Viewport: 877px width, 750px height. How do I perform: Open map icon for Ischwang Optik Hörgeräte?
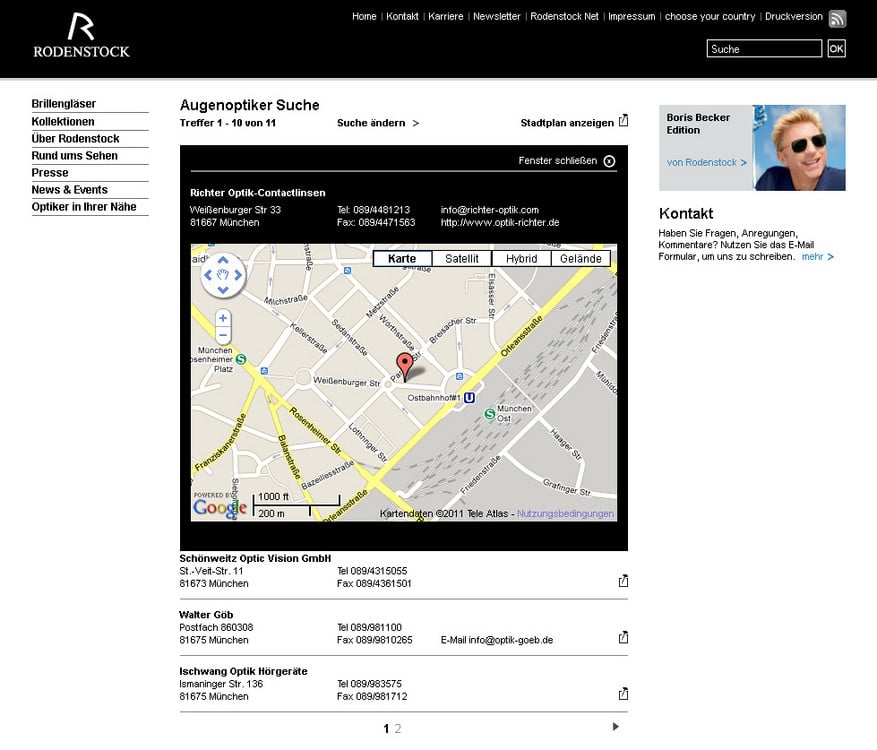tap(623, 693)
